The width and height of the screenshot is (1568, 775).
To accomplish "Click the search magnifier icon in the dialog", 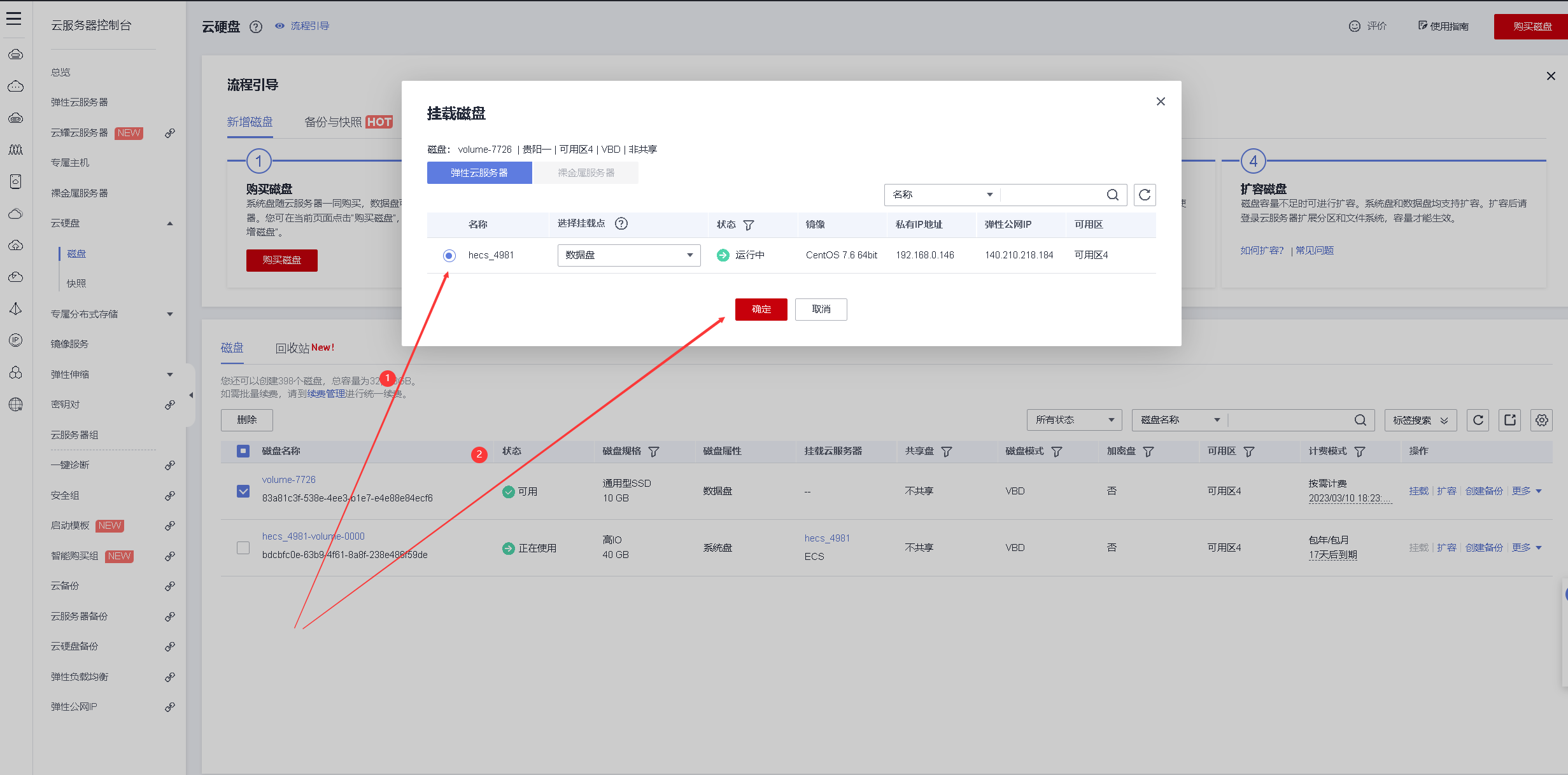I will click(x=1112, y=195).
